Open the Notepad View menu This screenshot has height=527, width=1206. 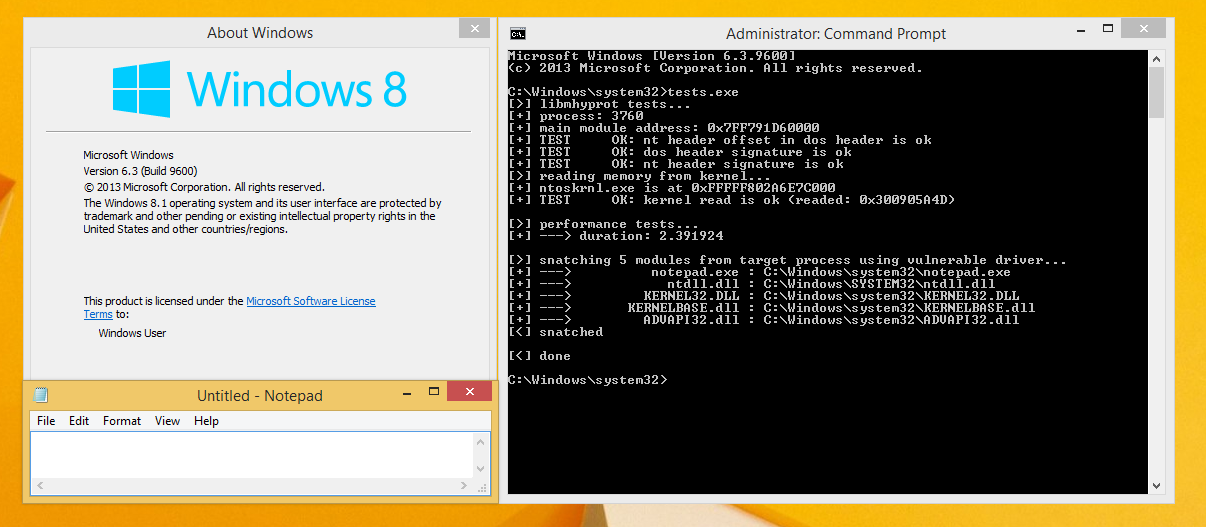[x=168, y=421]
